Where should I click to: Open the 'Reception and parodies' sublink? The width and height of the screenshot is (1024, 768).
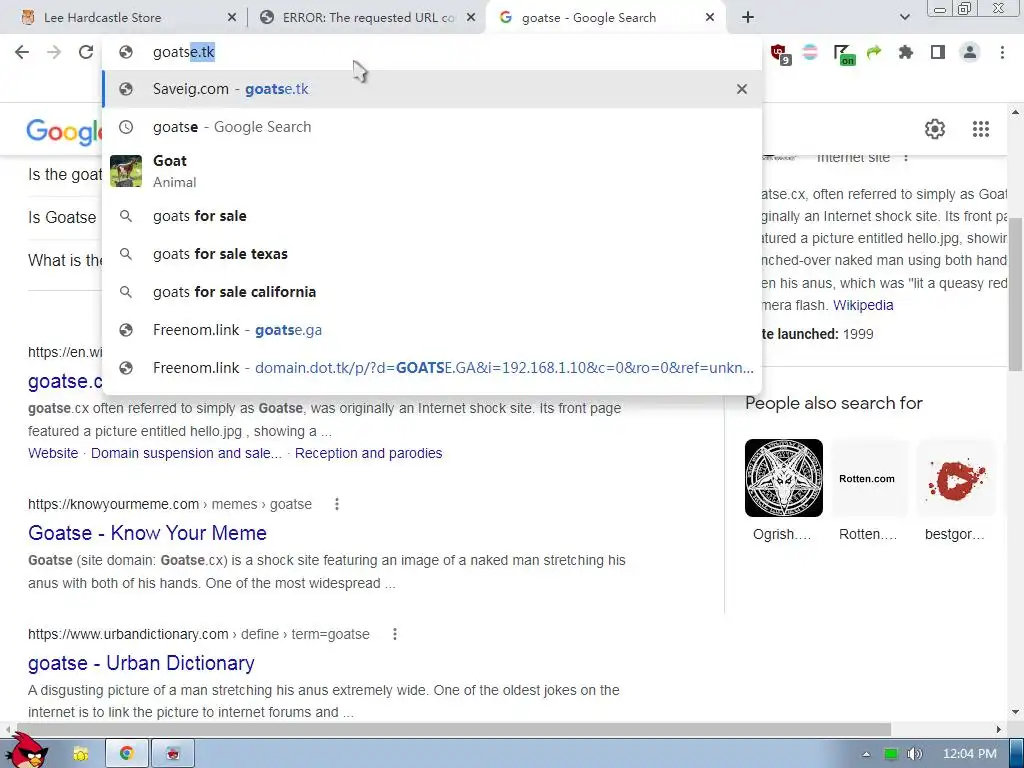point(368,453)
